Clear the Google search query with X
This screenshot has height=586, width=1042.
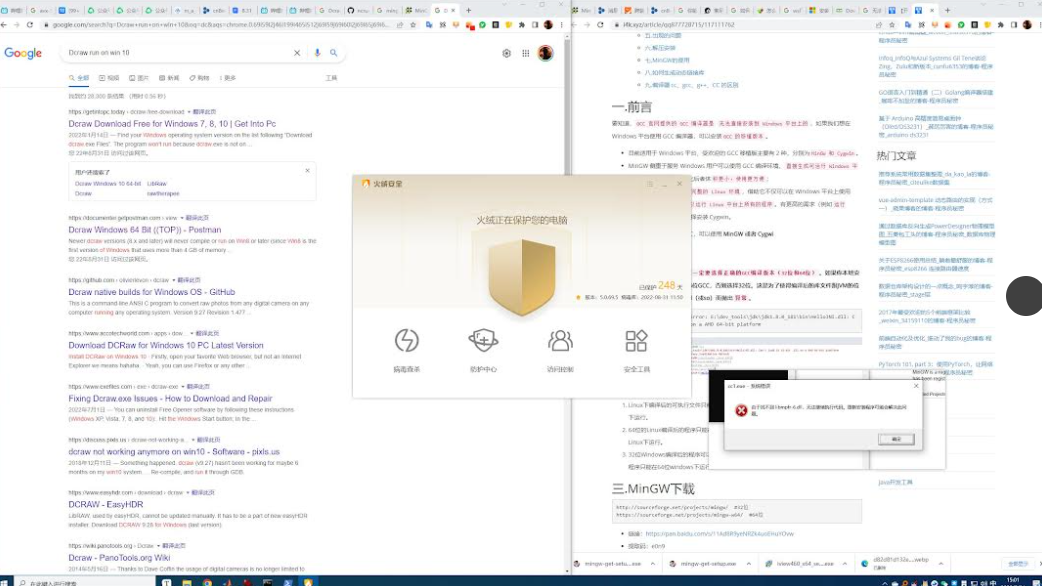tap(297, 52)
